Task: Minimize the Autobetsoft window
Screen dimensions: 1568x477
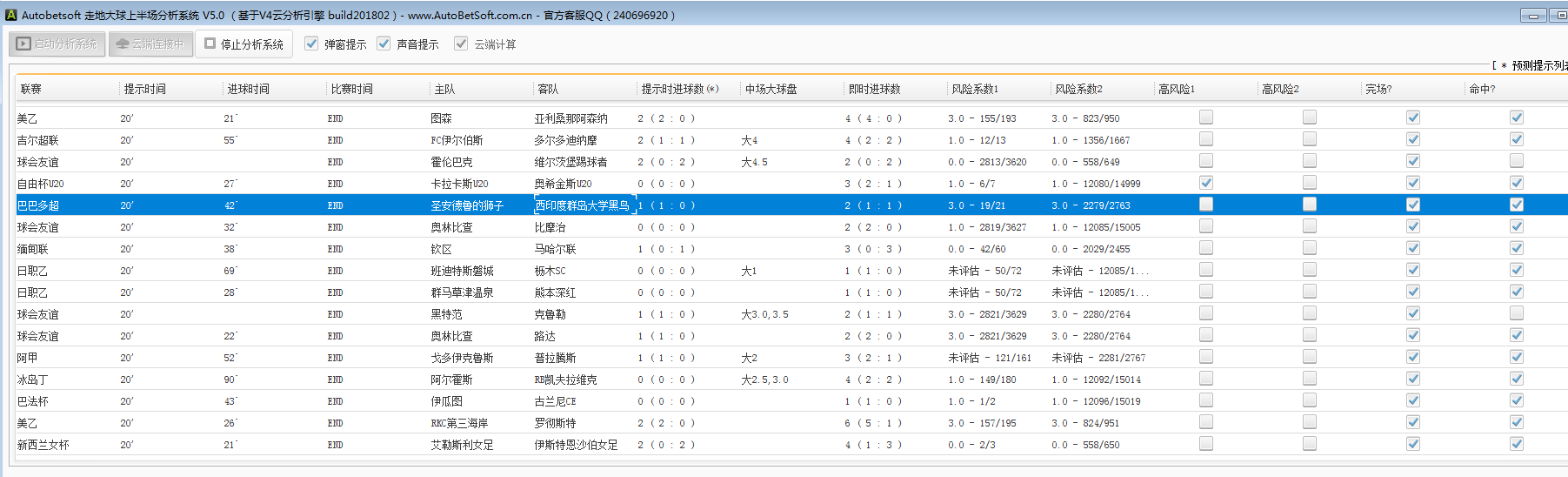Action: [x=1532, y=16]
